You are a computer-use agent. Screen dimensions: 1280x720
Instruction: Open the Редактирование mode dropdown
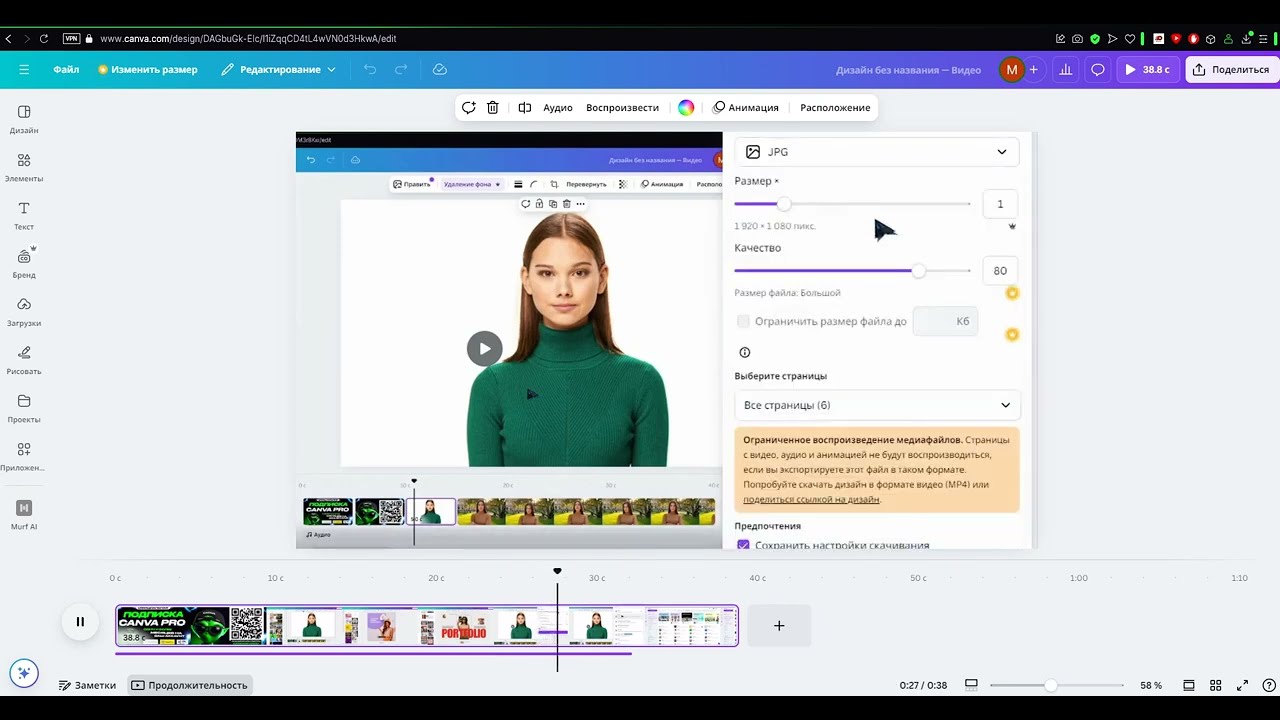point(278,70)
